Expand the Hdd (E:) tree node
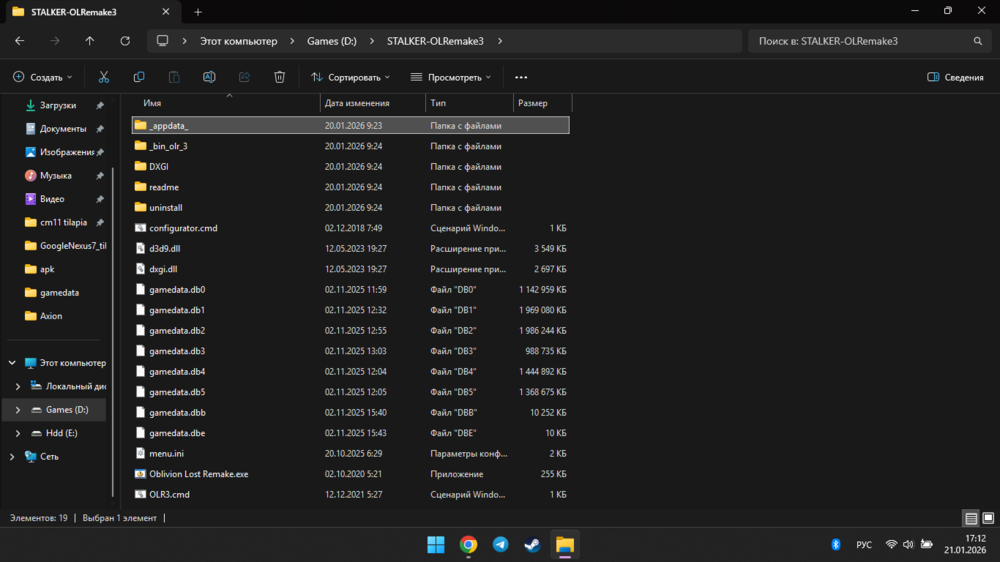Viewport: 1000px width, 562px height. point(18,433)
